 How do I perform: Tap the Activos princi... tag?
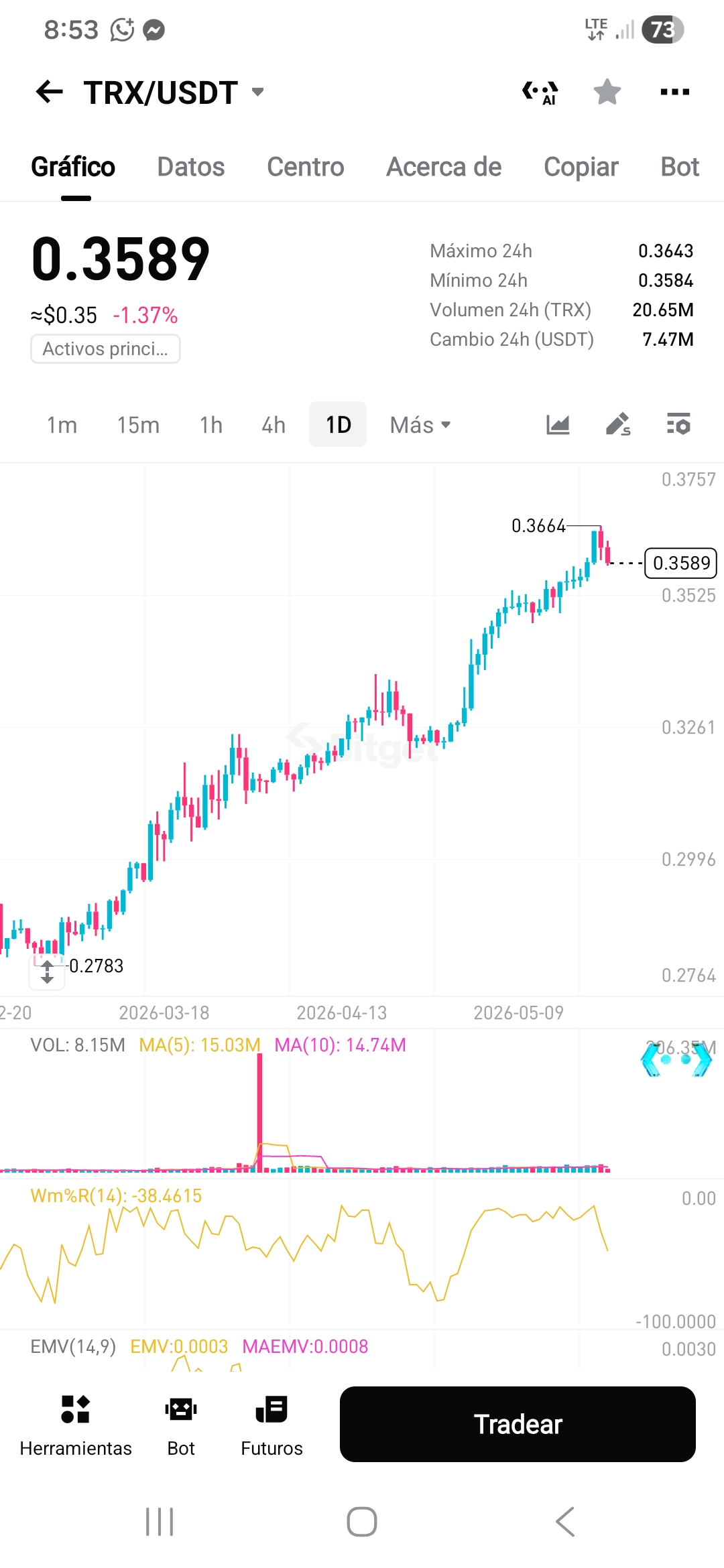pyautogui.click(x=105, y=348)
